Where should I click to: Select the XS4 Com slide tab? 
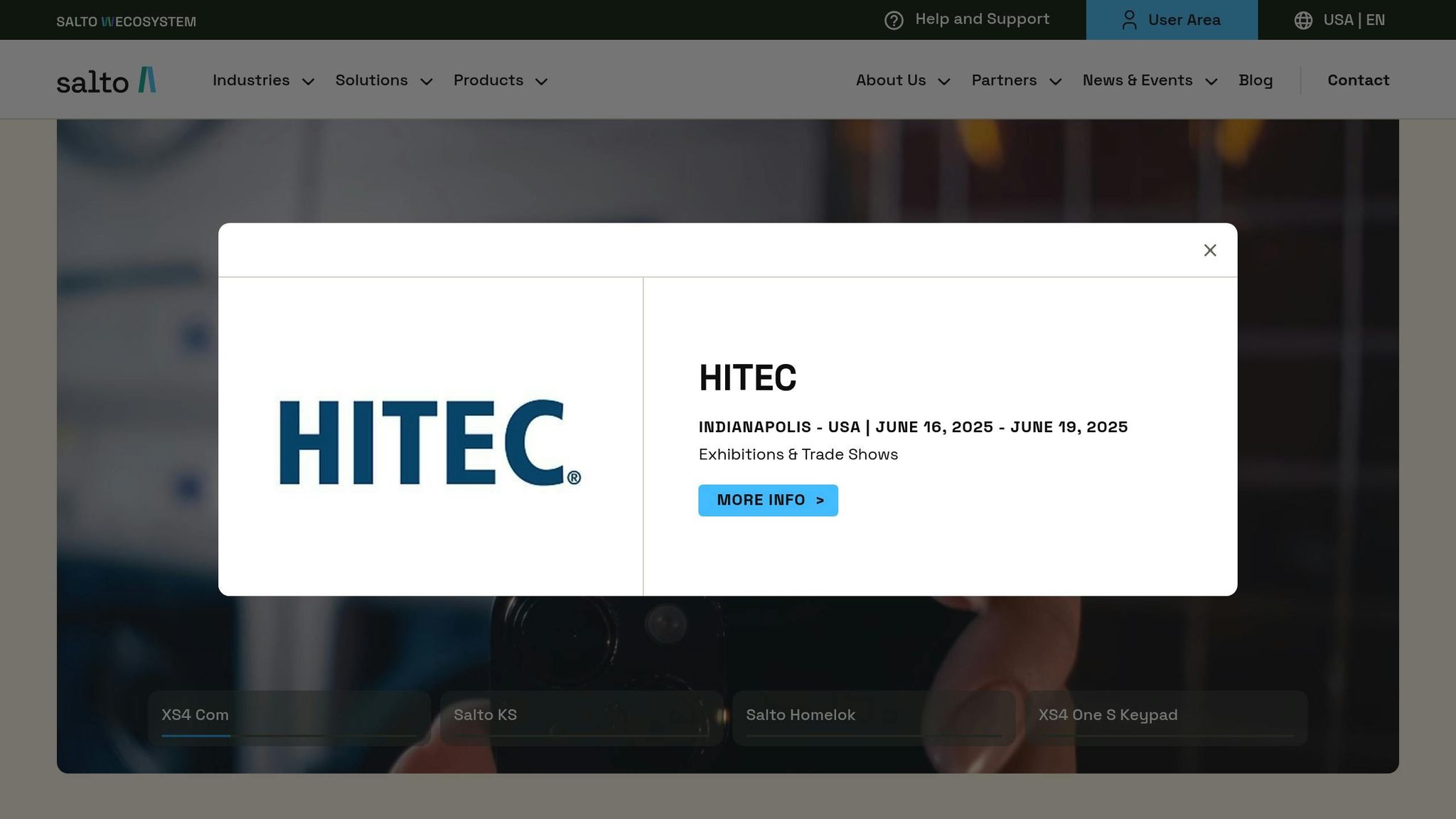point(289,718)
